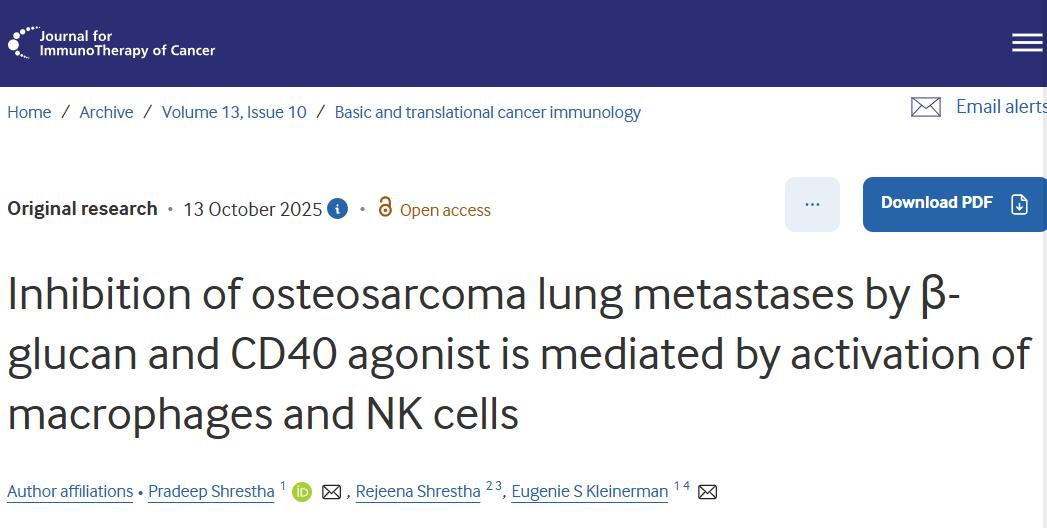The image size is (1047, 528).
Task: Click the Journal for ImmunoTherapy of Cancer logo
Action: pyautogui.click(x=112, y=43)
